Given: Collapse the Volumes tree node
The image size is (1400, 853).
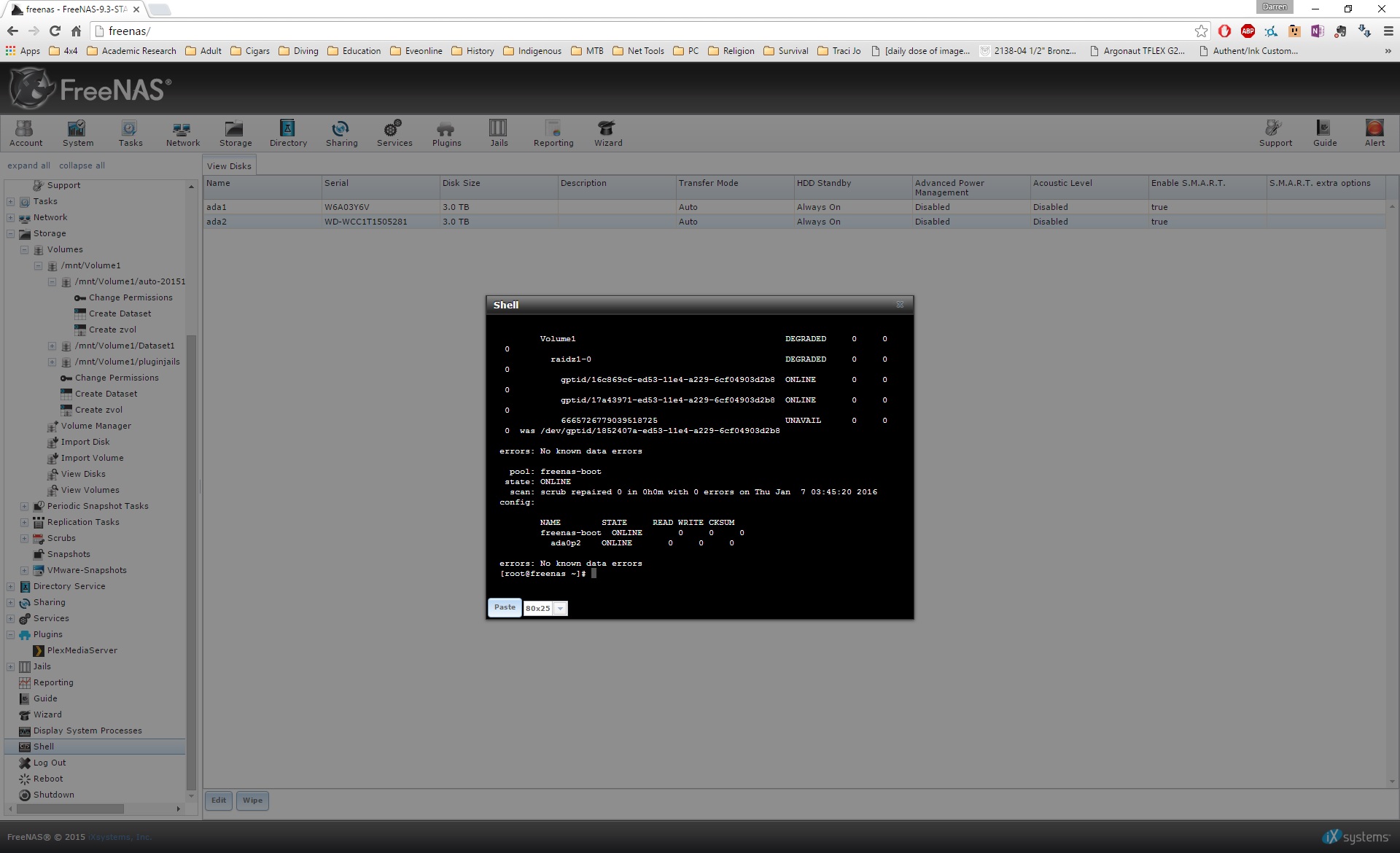Looking at the screenshot, I should click(x=24, y=249).
